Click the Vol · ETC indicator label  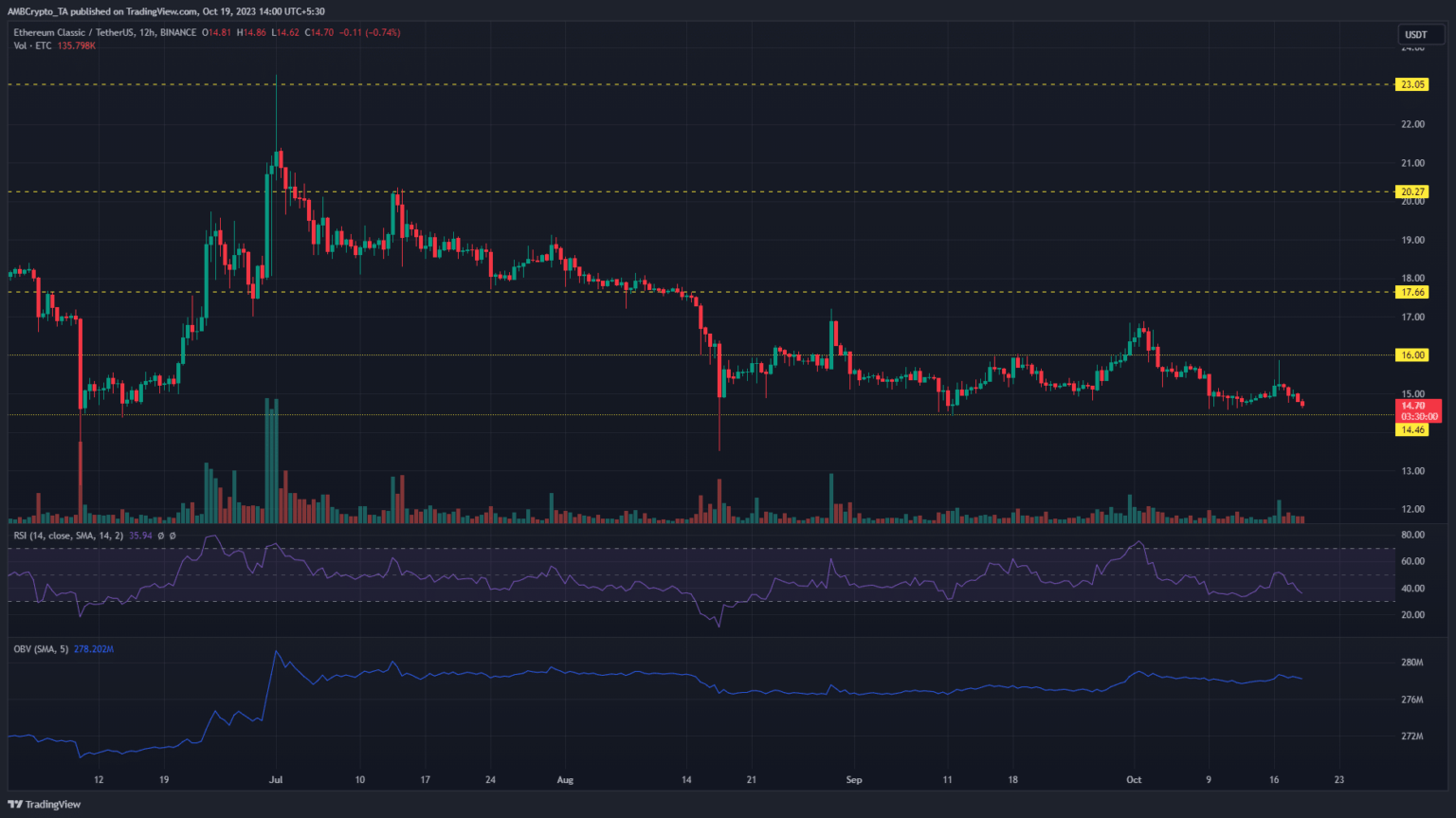tap(32, 45)
